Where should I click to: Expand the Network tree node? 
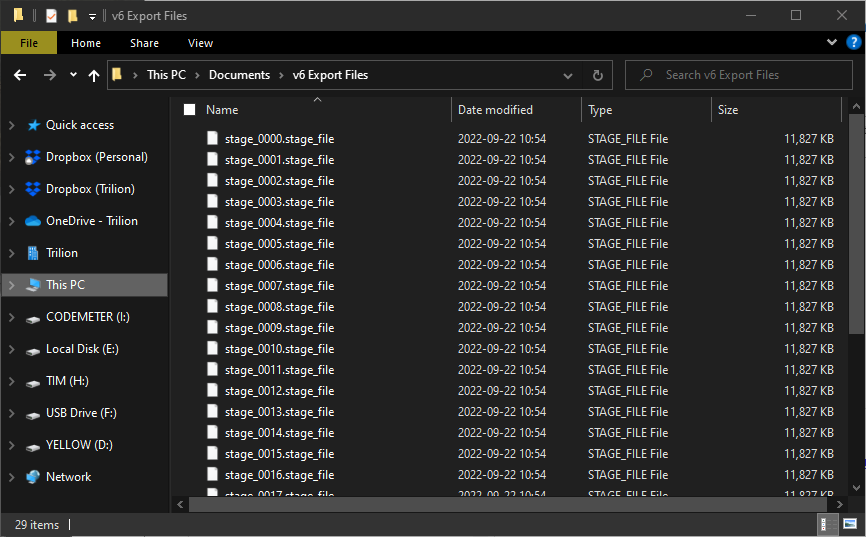pyautogui.click(x=12, y=477)
